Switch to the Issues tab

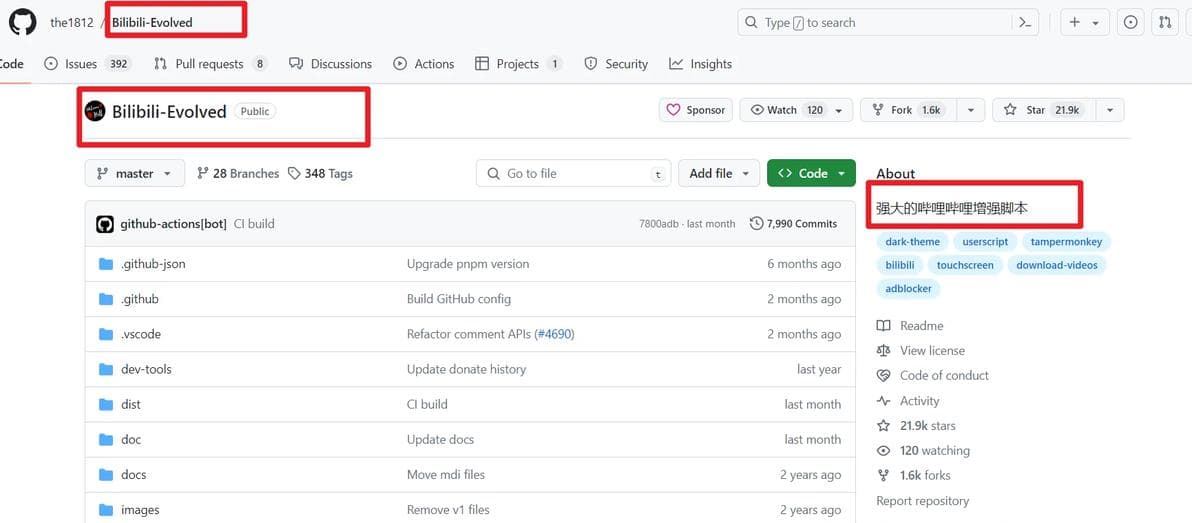coord(87,64)
